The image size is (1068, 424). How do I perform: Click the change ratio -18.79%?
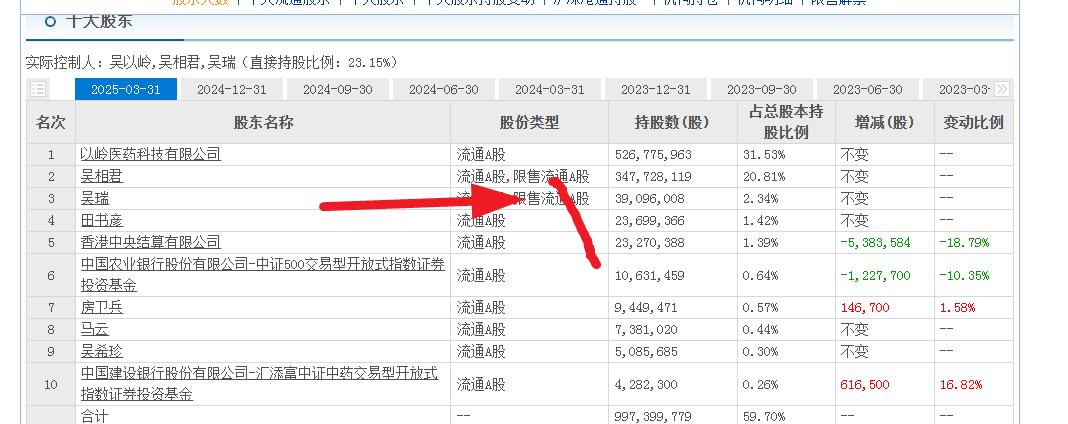[964, 242]
